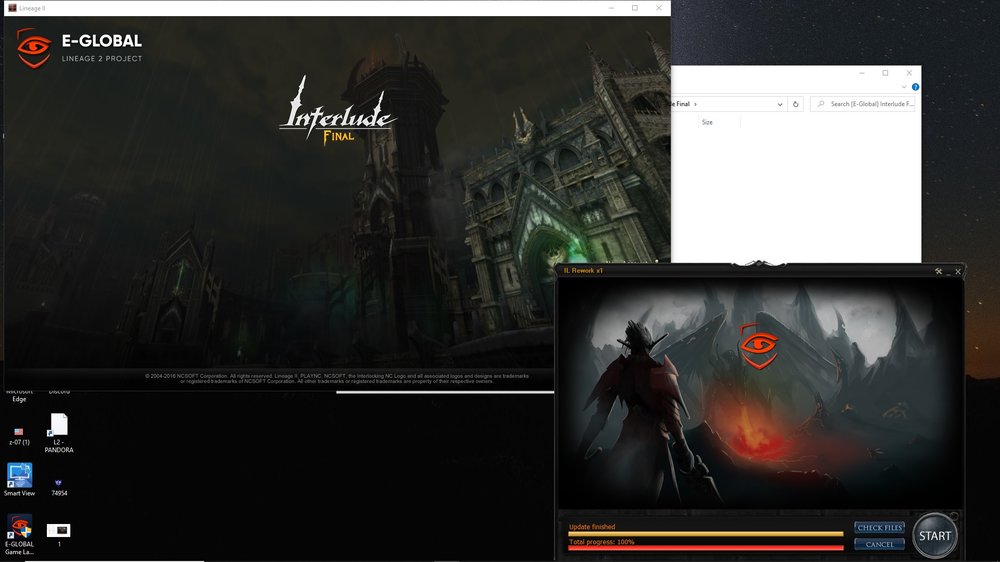Click the refresh icon in File Explorer
The height and width of the screenshot is (562, 1000).
tap(796, 104)
